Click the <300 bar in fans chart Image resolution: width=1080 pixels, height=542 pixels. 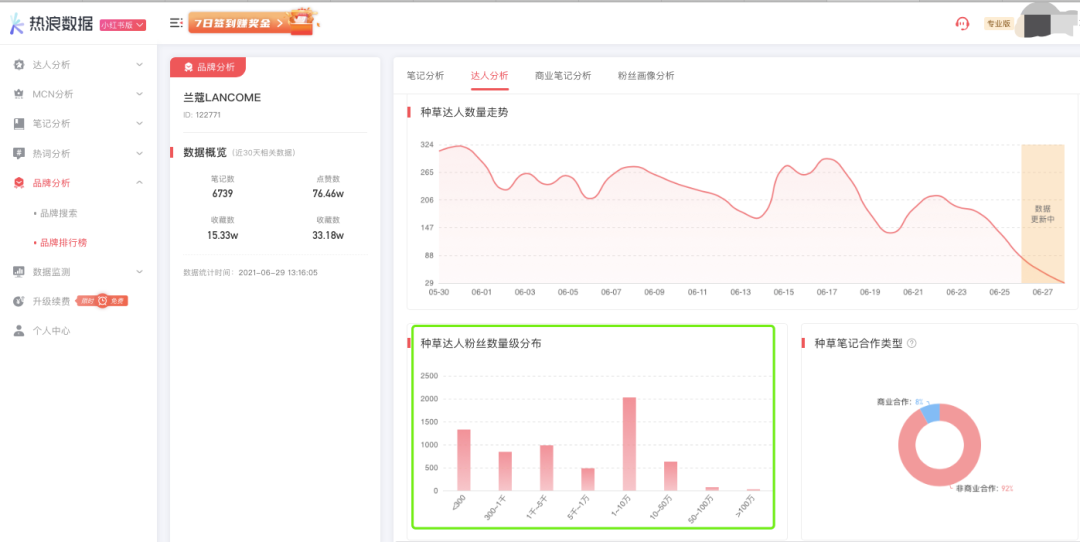[x=464, y=460]
